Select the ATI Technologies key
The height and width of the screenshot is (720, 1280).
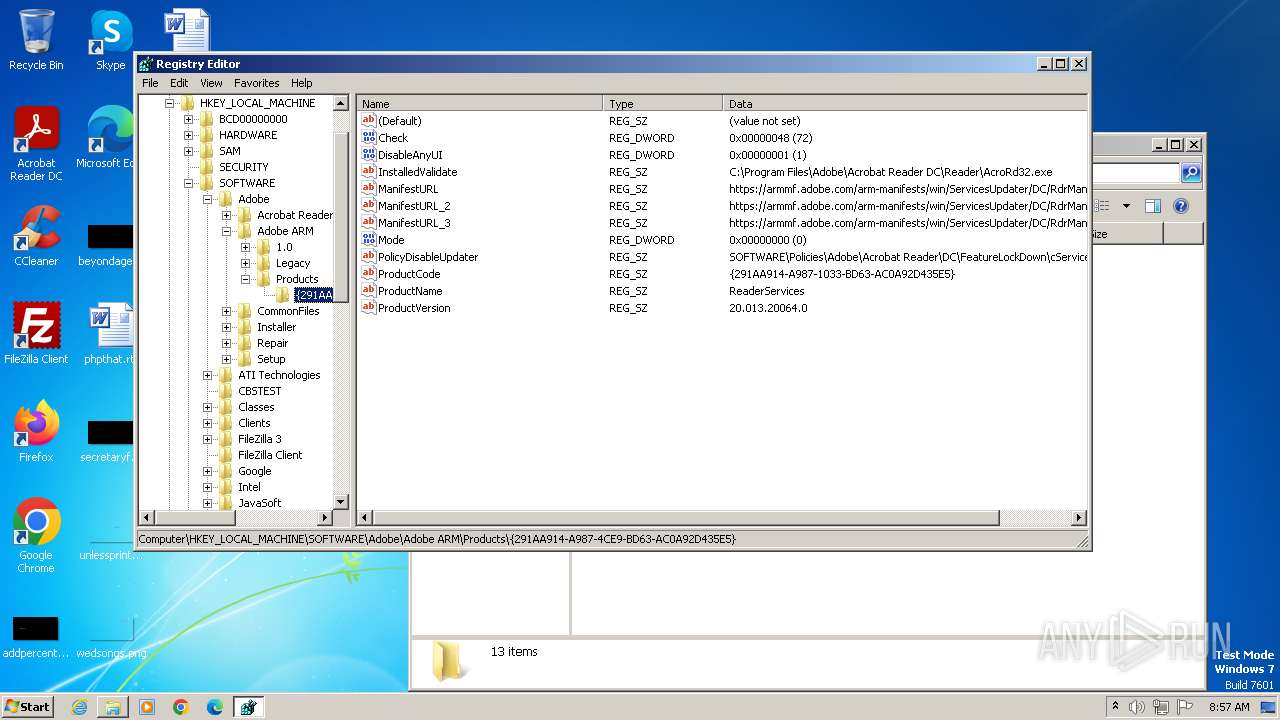[x=279, y=375]
